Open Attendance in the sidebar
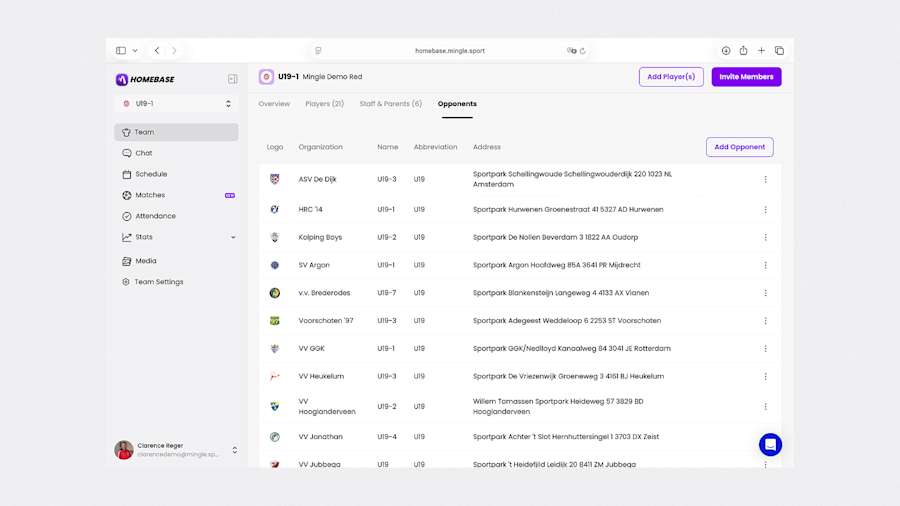 pyautogui.click(x=176, y=216)
